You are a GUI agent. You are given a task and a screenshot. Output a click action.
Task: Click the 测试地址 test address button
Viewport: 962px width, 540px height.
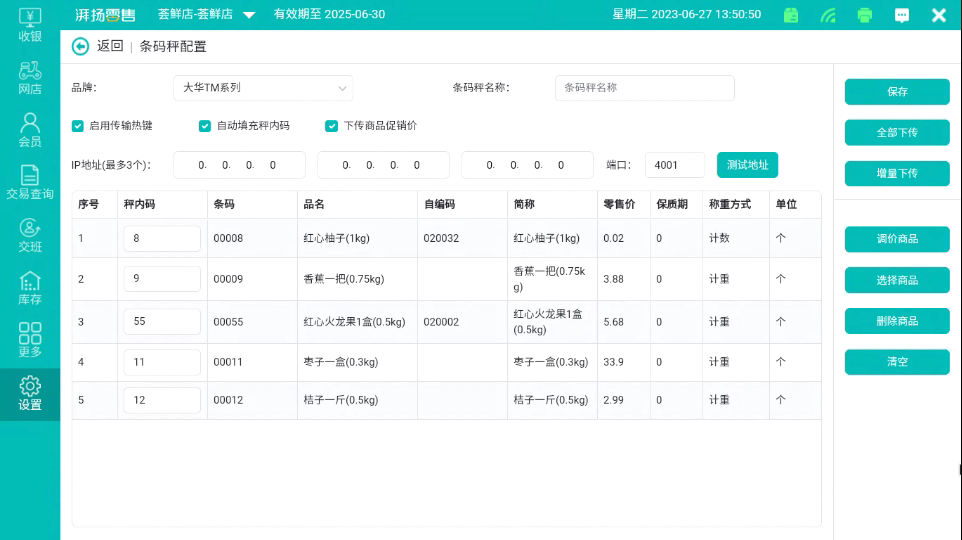(747, 165)
